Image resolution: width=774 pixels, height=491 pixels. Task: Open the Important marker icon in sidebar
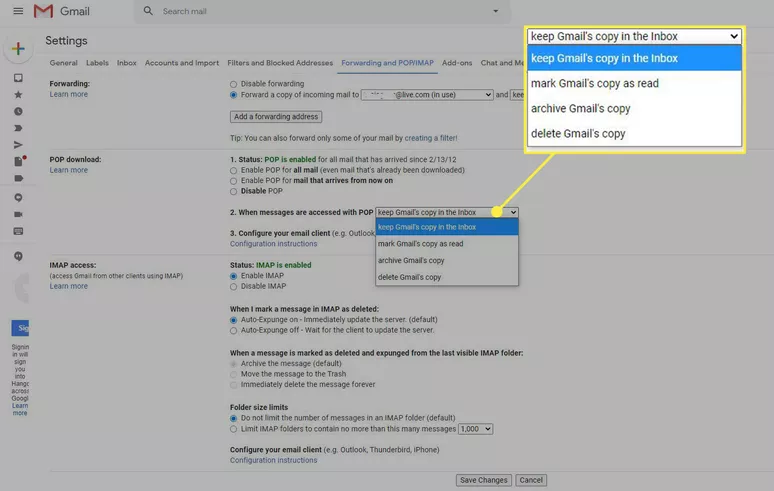[18, 128]
